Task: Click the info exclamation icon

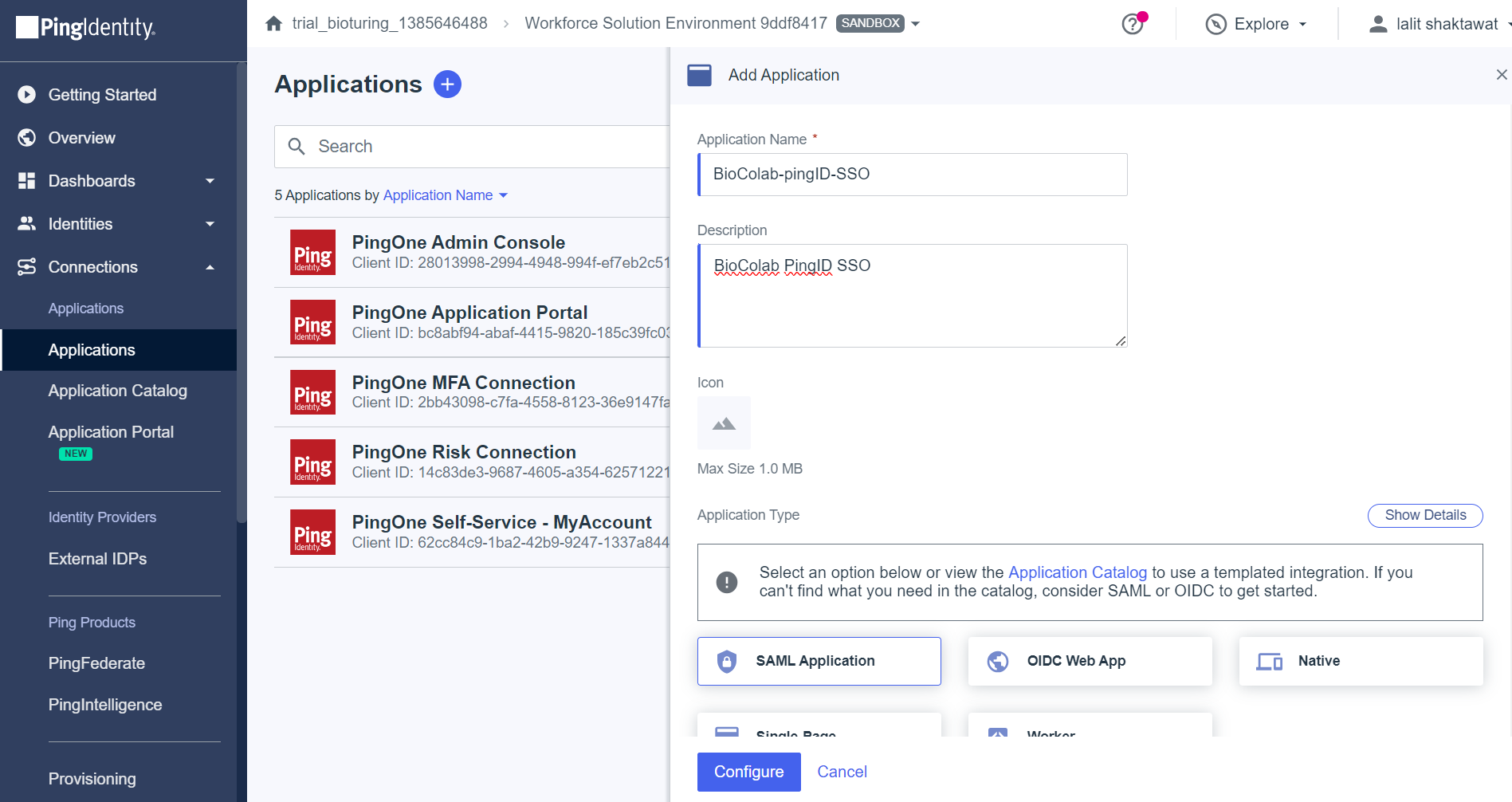Action: 727,582
